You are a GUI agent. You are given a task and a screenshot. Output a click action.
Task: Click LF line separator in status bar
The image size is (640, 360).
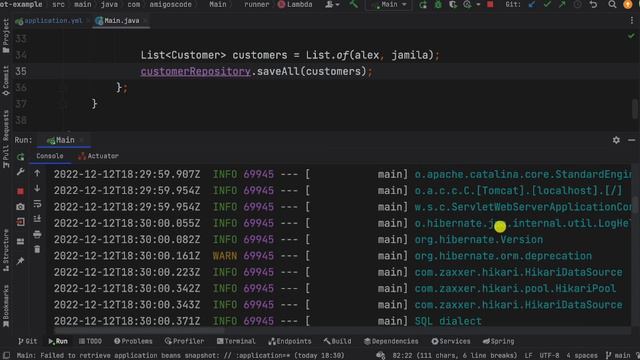(x=528, y=356)
